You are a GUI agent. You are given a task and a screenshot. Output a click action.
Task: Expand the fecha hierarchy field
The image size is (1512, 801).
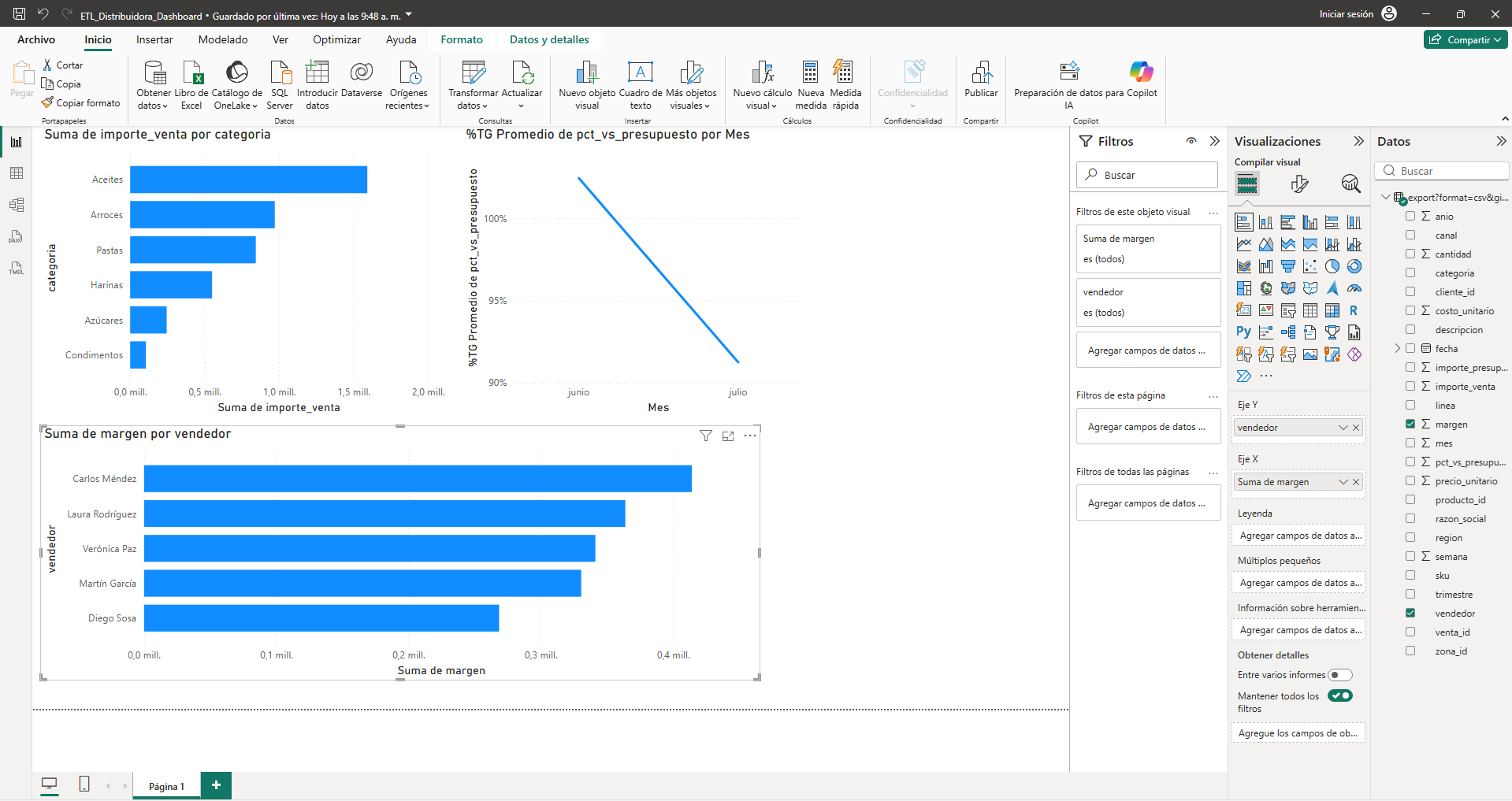1398,348
